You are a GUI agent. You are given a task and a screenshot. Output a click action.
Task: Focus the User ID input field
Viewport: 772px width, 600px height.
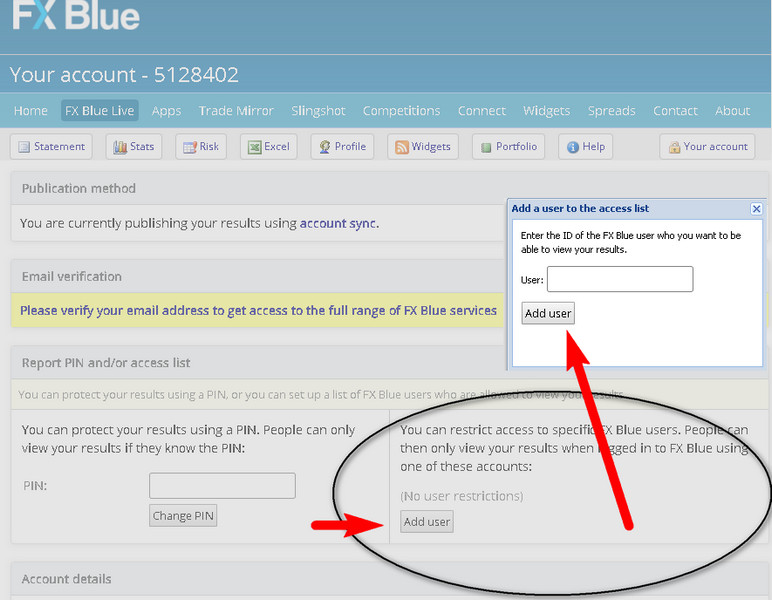click(620, 279)
